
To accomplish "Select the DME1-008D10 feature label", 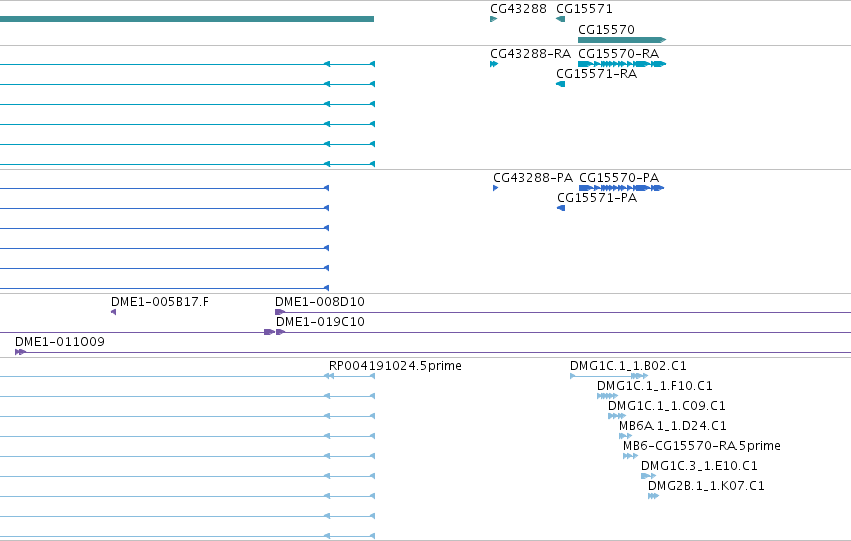I will (x=320, y=302).
